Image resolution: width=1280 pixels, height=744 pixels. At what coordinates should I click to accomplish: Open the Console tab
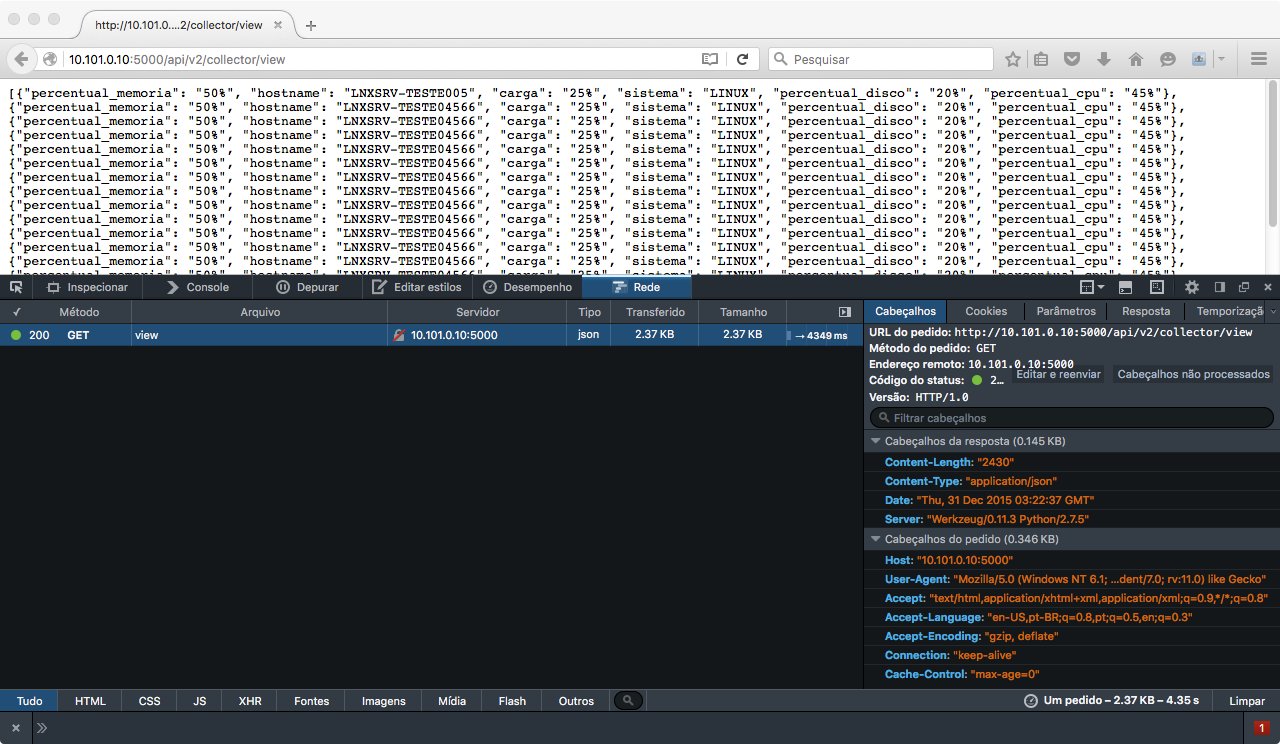tap(198, 287)
